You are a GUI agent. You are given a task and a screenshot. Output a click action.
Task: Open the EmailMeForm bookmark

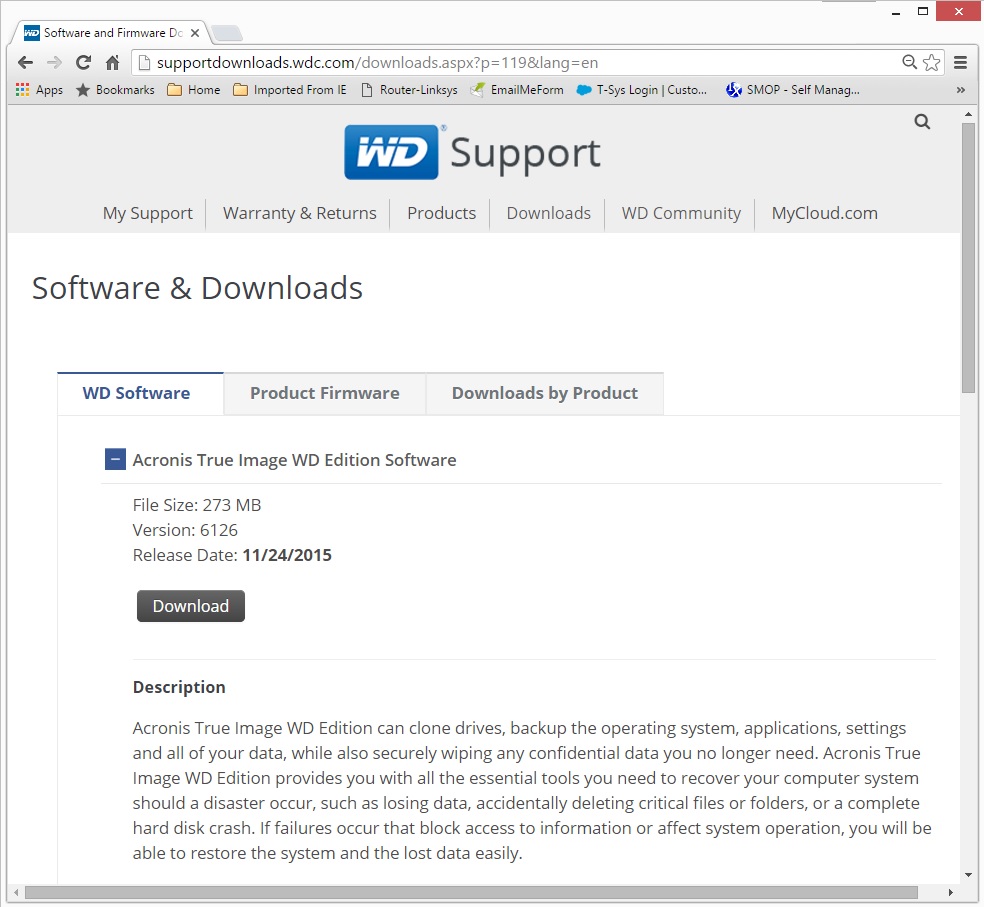point(517,90)
